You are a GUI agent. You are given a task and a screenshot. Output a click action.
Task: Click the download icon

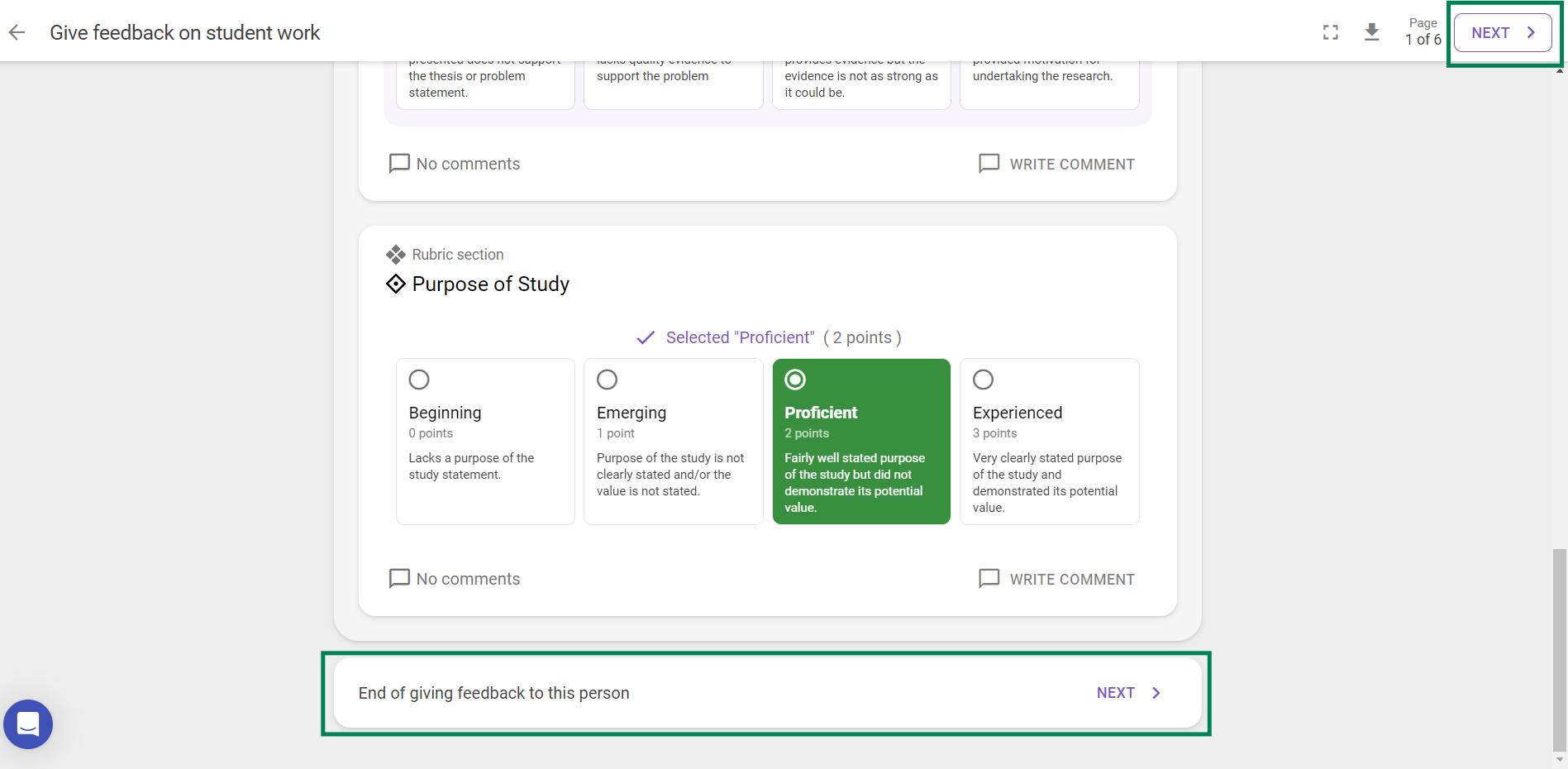pyautogui.click(x=1372, y=32)
